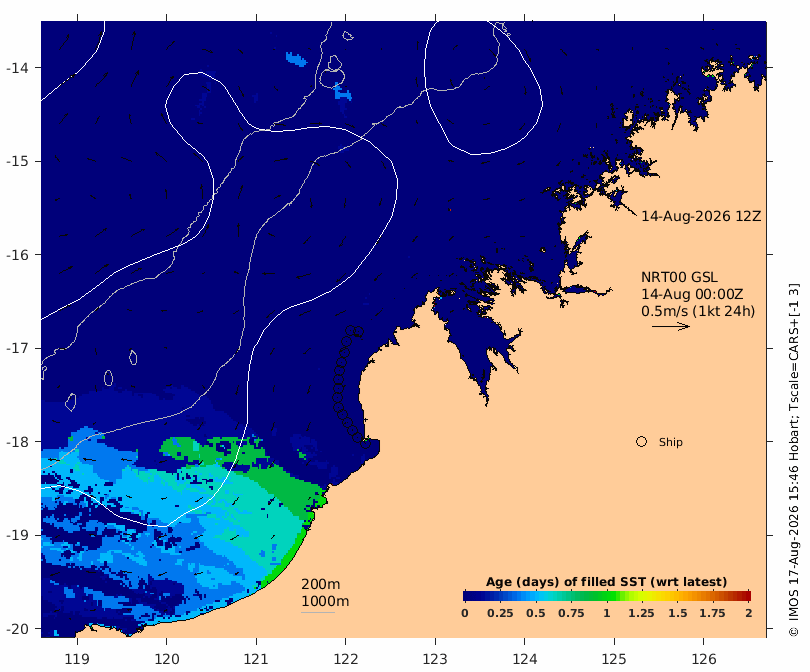
Task: Click the dark red end of colorbar
Action: 746,596
